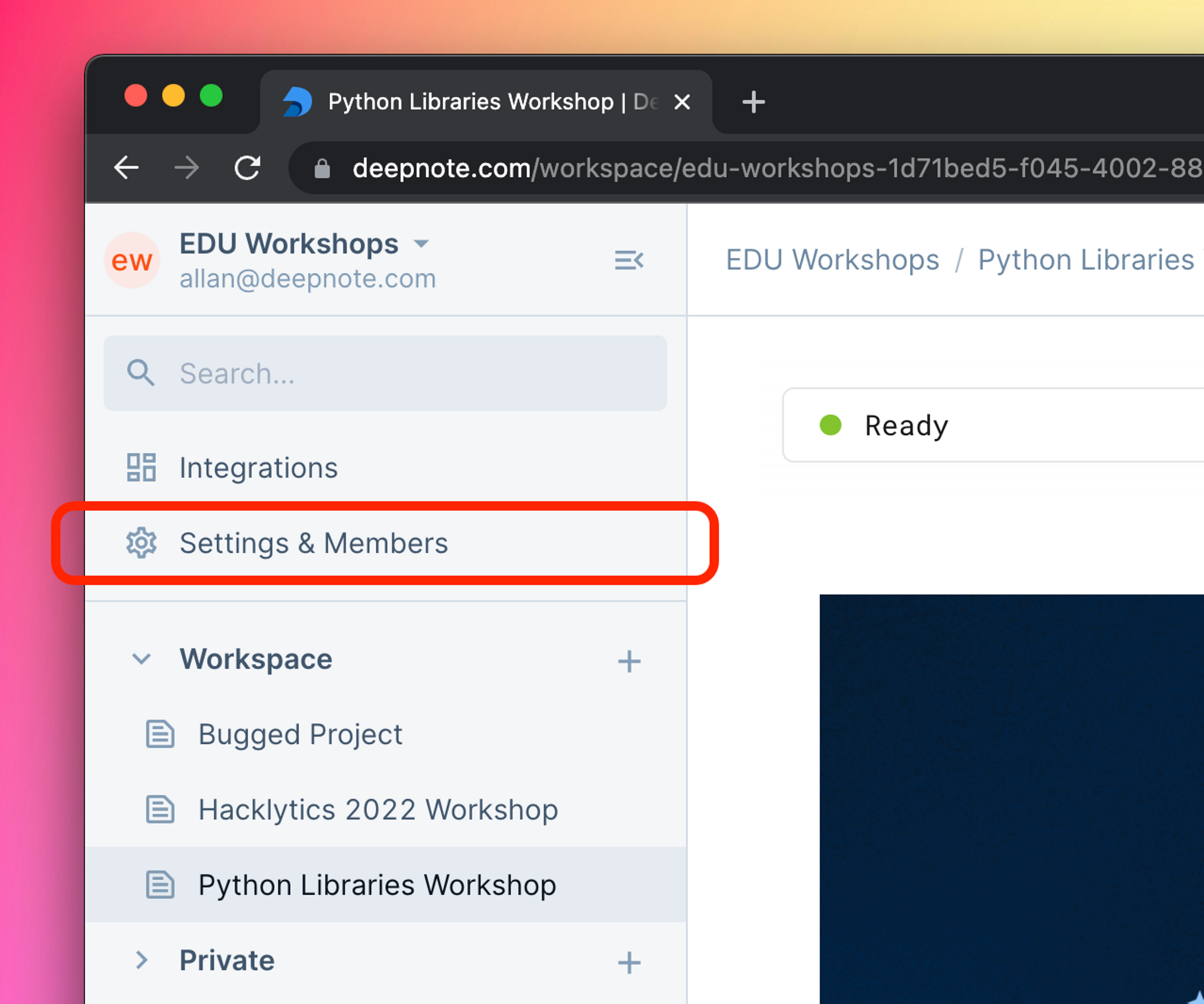Expand the Private section chevron

[x=141, y=959]
